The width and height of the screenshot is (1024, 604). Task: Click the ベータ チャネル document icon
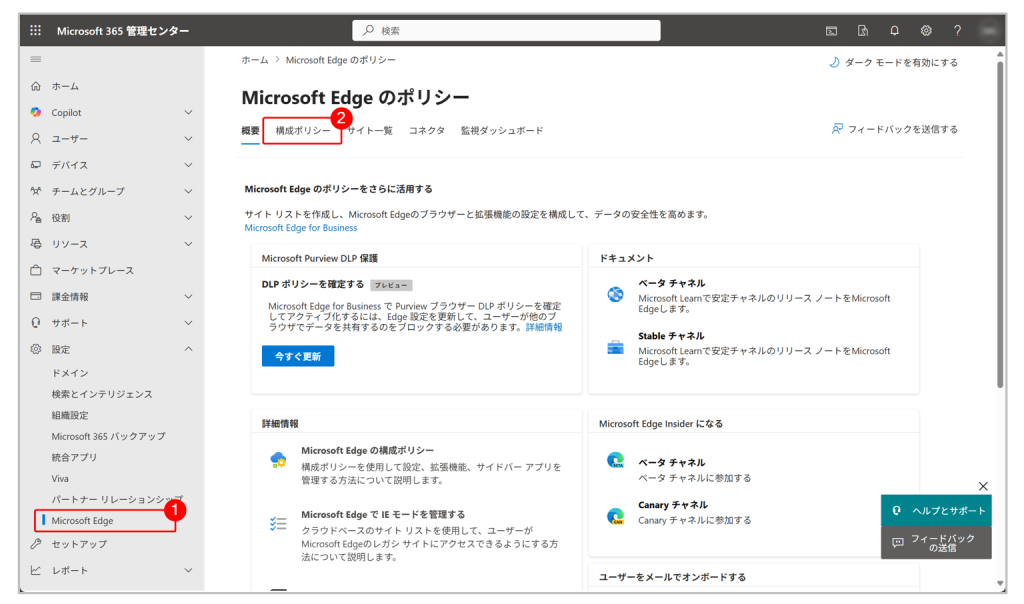click(x=615, y=294)
